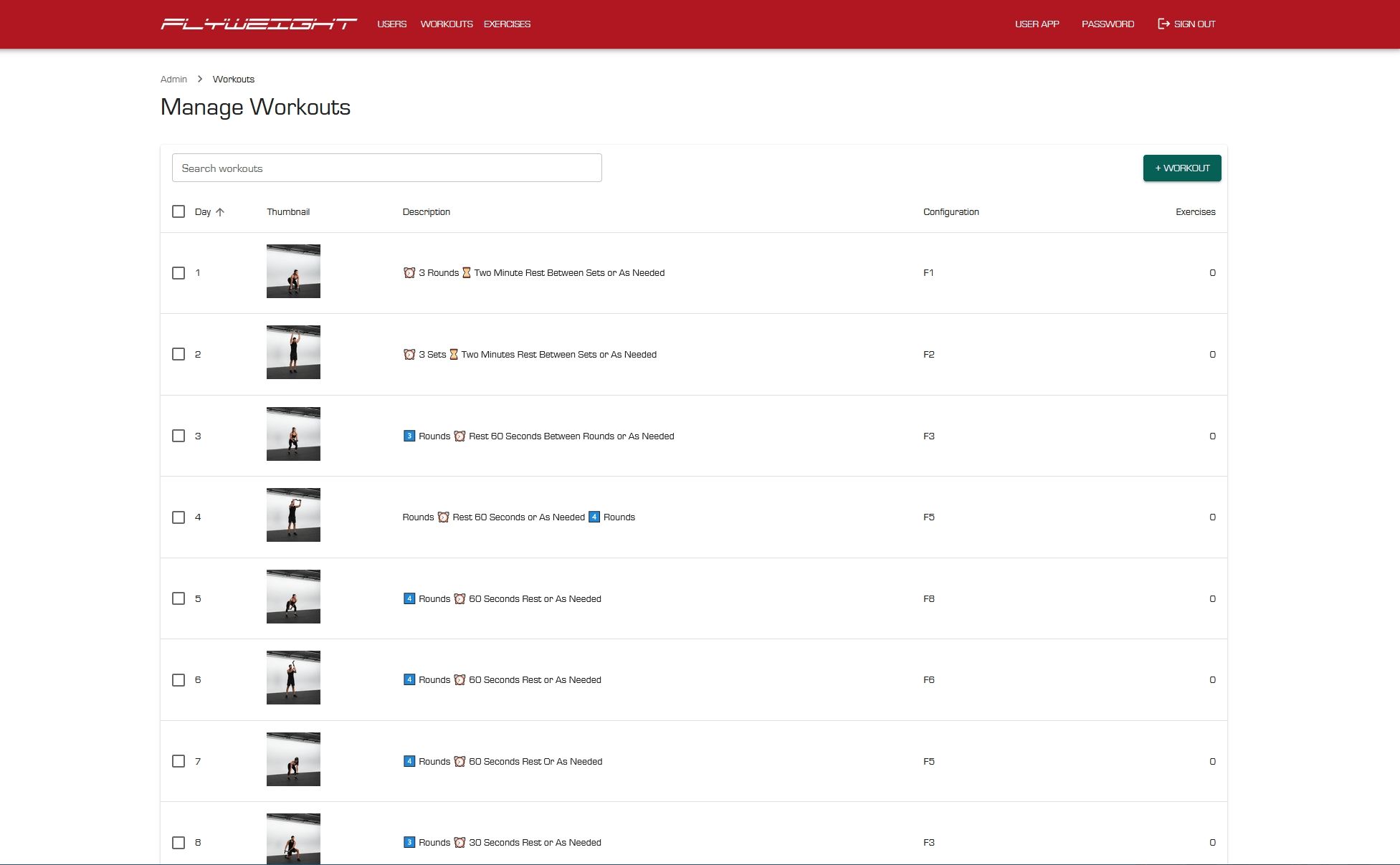Viewport: 1400px width, 865px height.
Task: Check the box for Day 3
Action: [178, 436]
